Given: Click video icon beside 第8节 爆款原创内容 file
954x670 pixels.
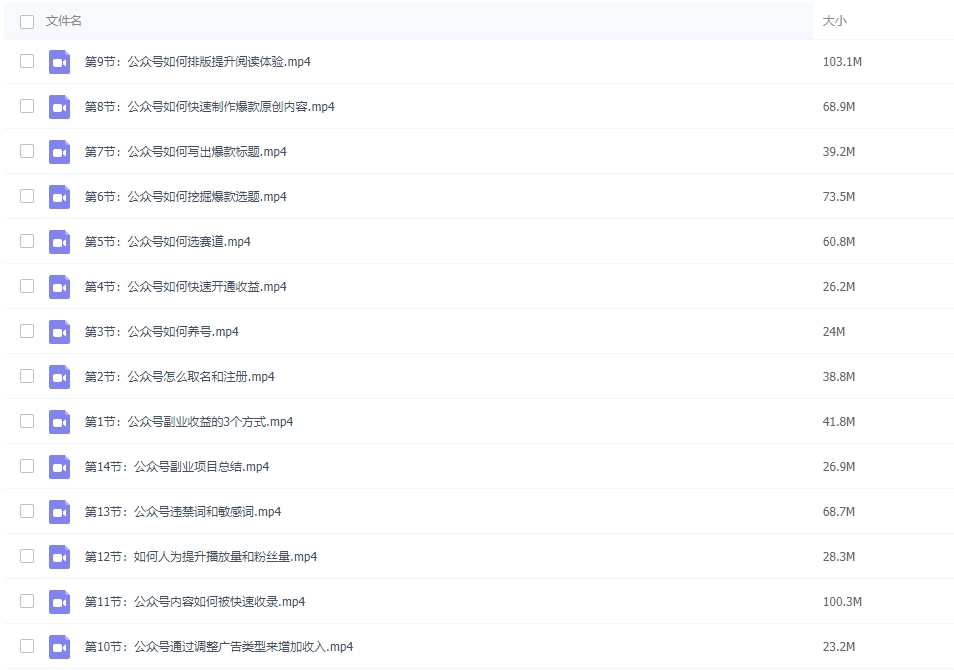Looking at the screenshot, I should tap(60, 107).
